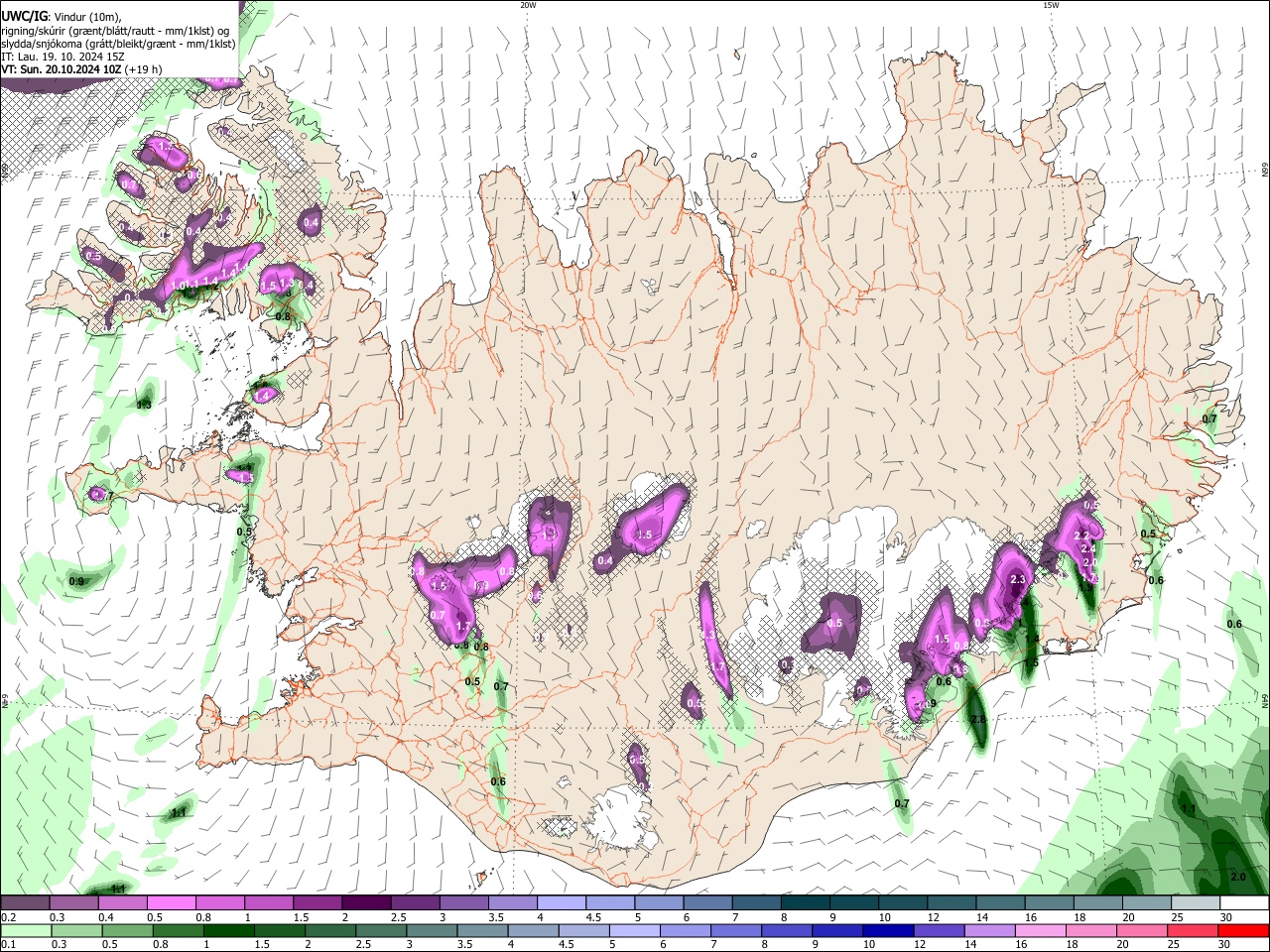Click the 2.3 snow value in the east
The image size is (1270, 952).
(x=1017, y=579)
